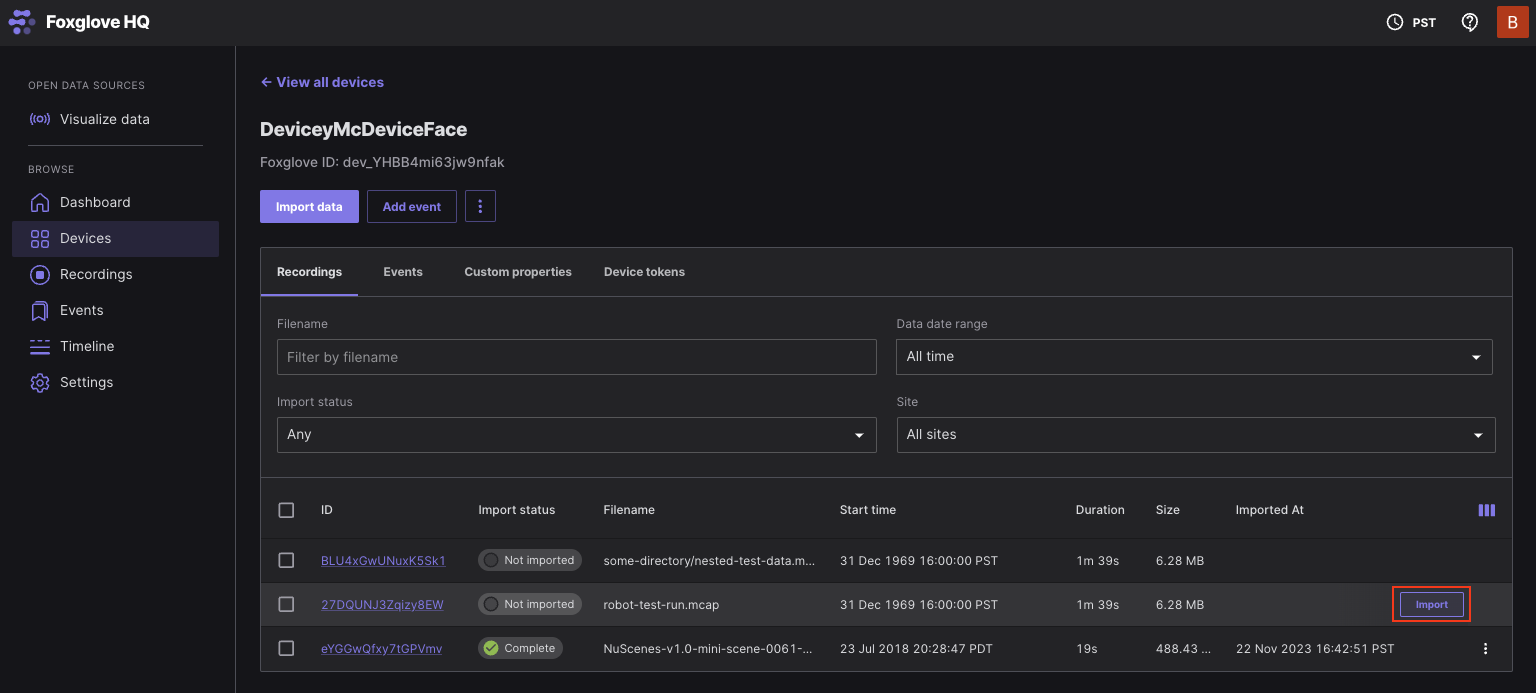Open Timeline via its sidebar icon

coord(40,346)
